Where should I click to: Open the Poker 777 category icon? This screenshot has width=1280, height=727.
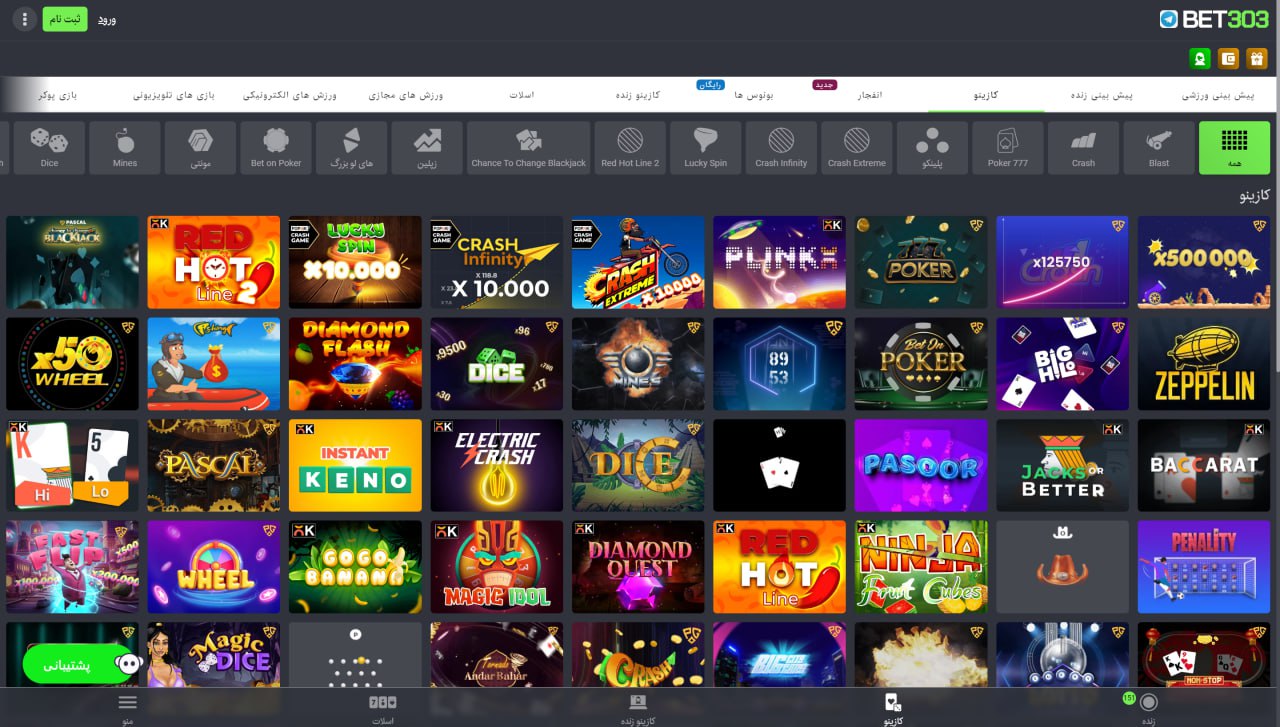[x=1008, y=147]
